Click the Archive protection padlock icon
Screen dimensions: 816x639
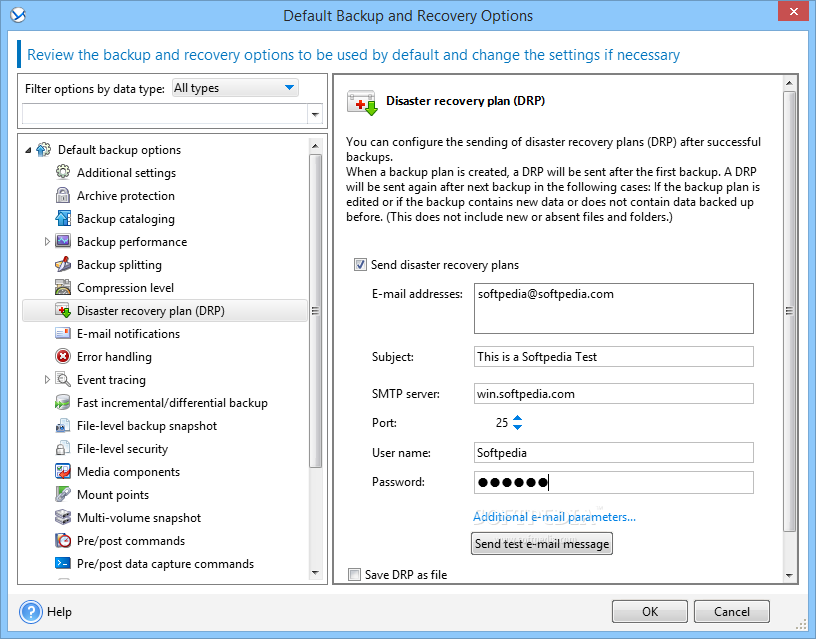click(x=63, y=195)
